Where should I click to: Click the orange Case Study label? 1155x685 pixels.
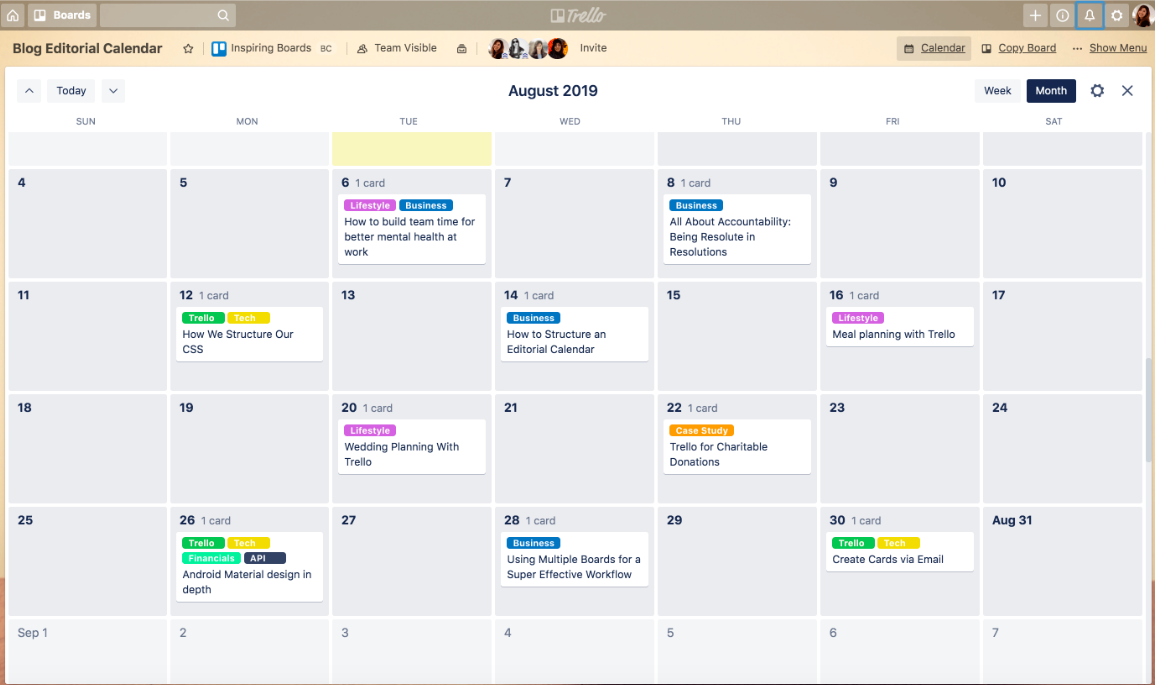click(701, 431)
